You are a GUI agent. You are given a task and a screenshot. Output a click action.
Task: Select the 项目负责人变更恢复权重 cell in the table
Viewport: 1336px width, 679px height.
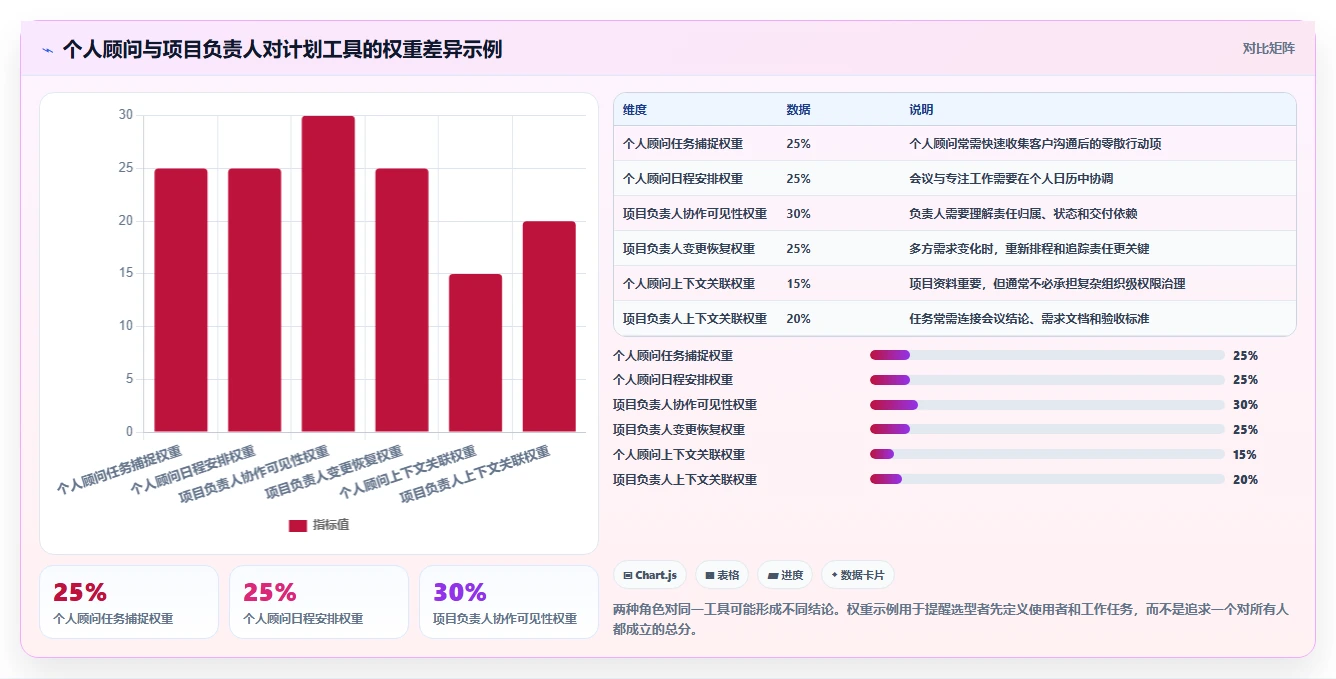(x=689, y=249)
